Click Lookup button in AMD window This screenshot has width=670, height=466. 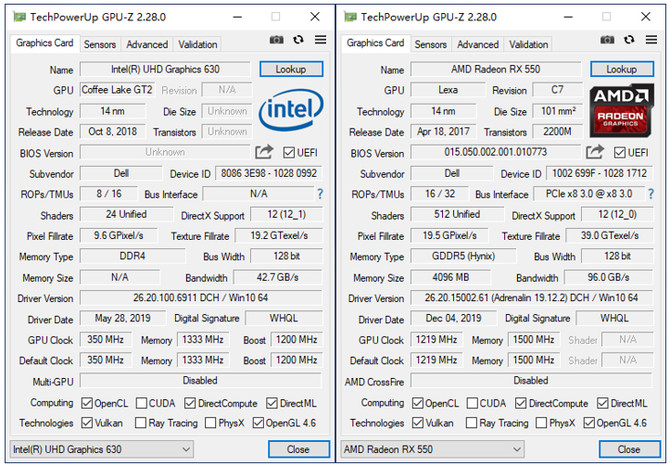pos(622,69)
